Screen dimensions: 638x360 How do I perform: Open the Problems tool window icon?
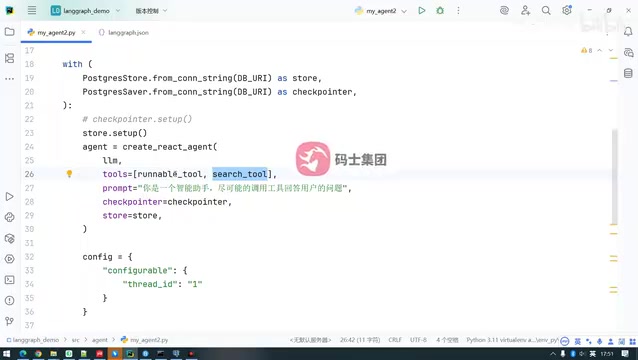pyautogui.click(x=9, y=301)
